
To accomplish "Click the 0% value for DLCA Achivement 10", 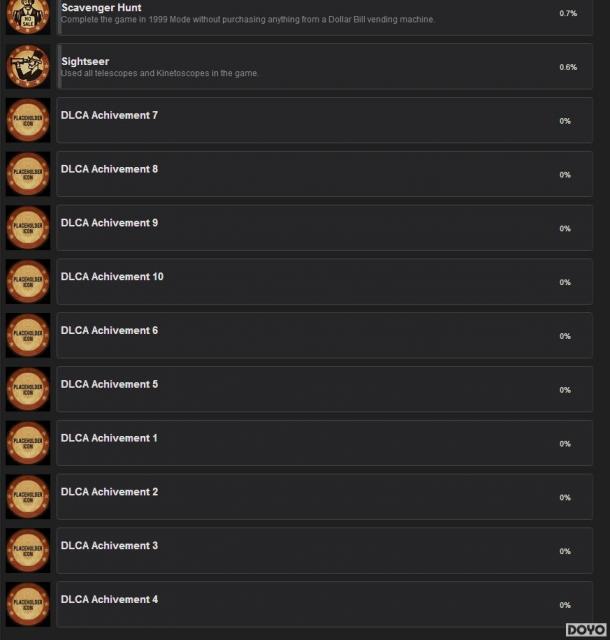I will (565, 282).
